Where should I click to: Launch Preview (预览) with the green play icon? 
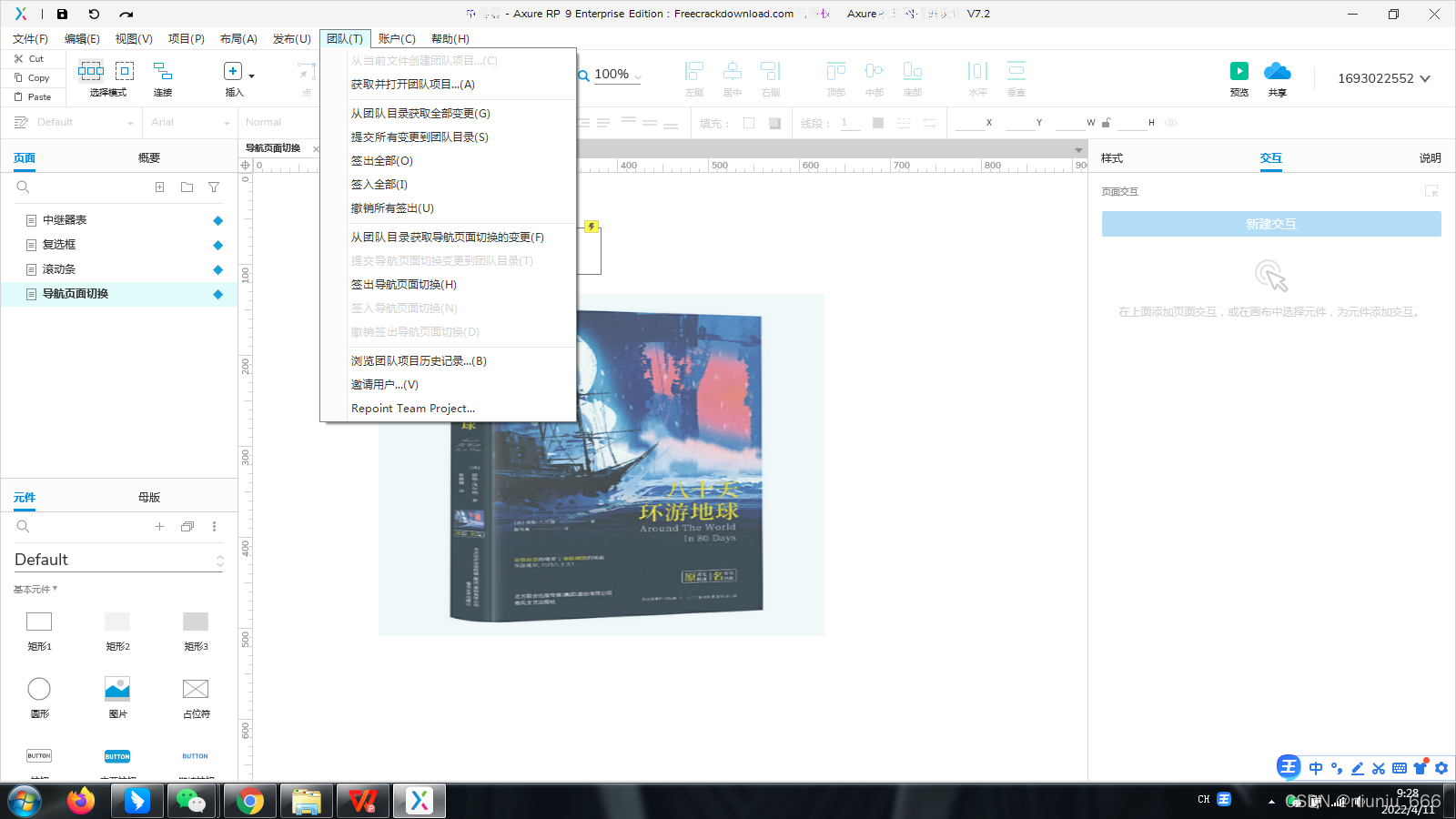[1239, 71]
